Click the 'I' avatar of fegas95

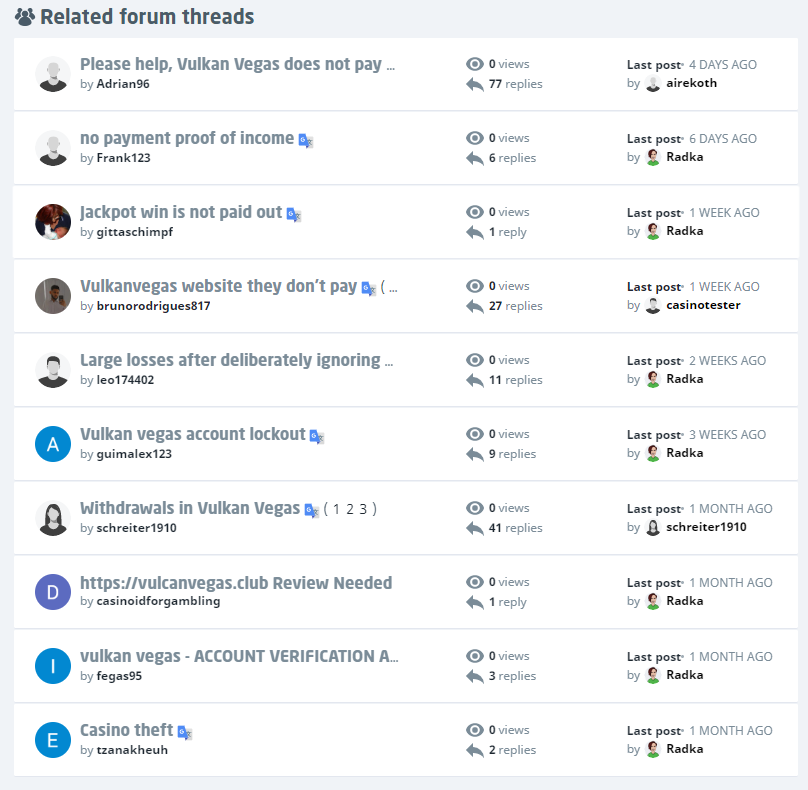(53, 666)
